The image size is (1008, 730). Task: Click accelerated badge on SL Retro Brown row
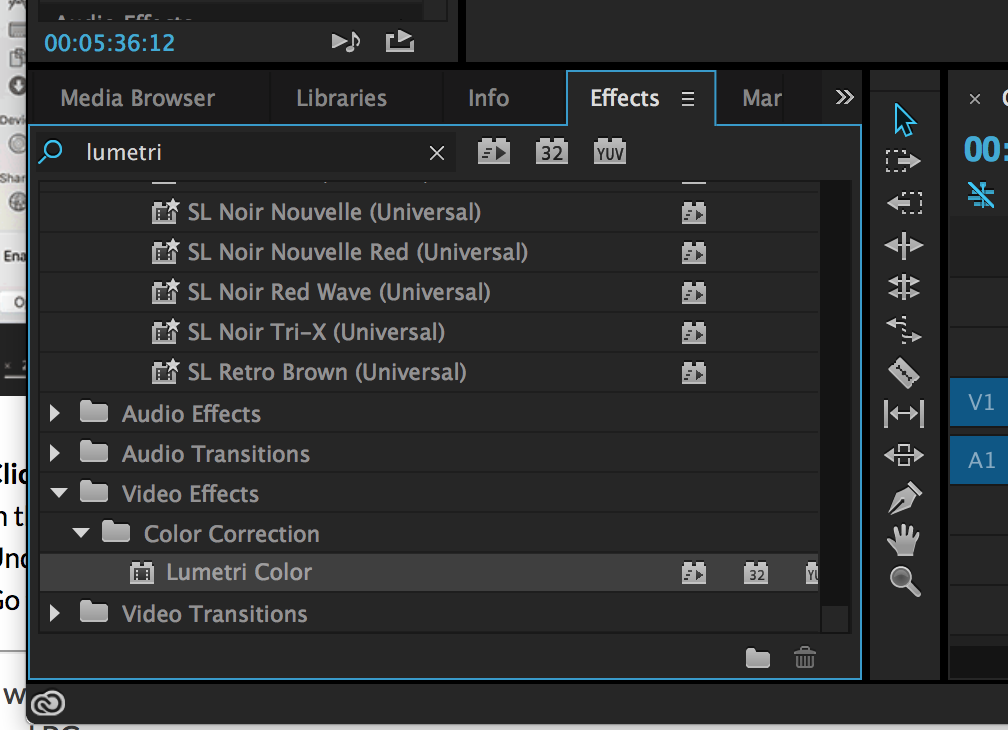coord(694,373)
